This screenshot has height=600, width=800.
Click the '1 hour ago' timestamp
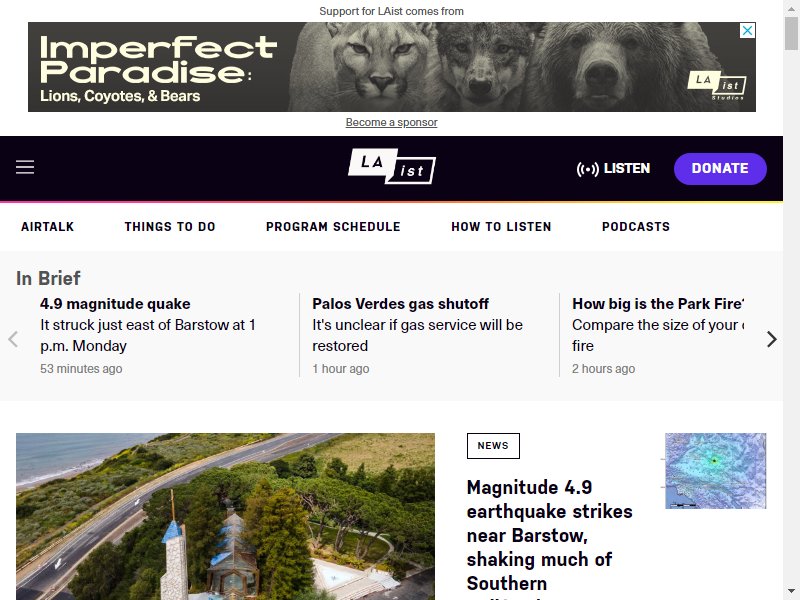coord(341,369)
